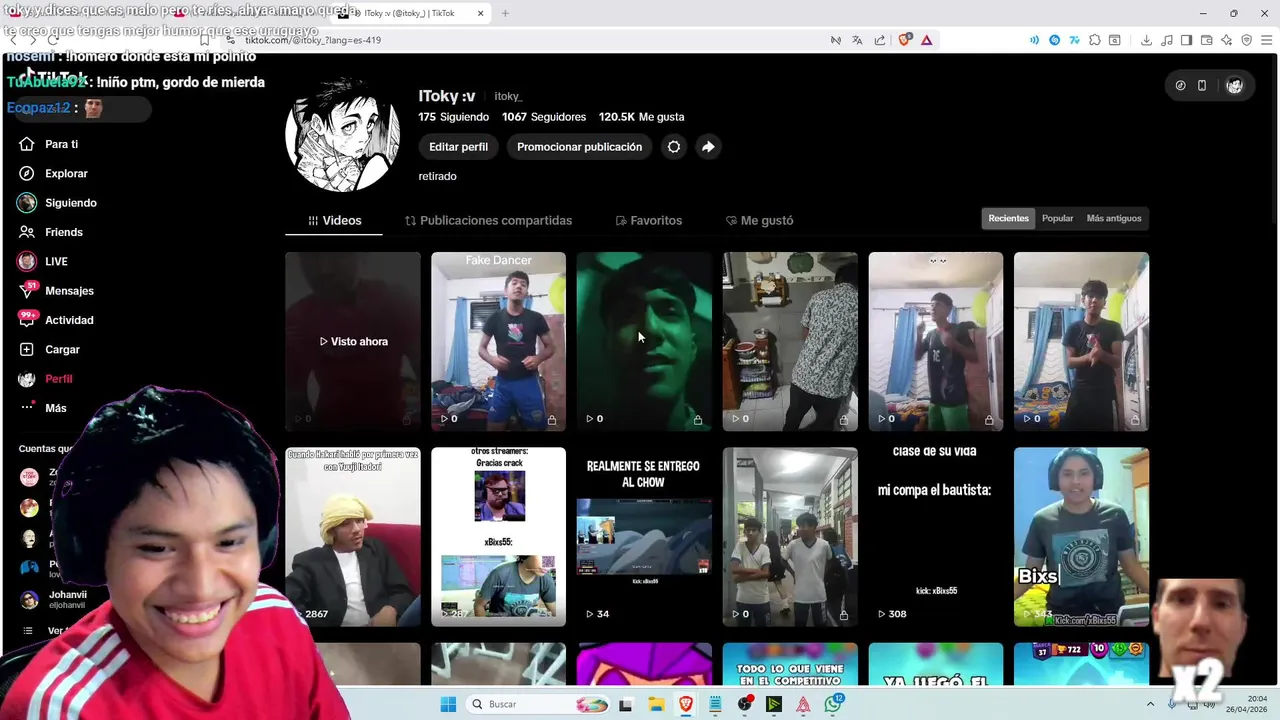Open the browser downloads icon
This screenshot has height=720, width=1280.
click(1146, 40)
